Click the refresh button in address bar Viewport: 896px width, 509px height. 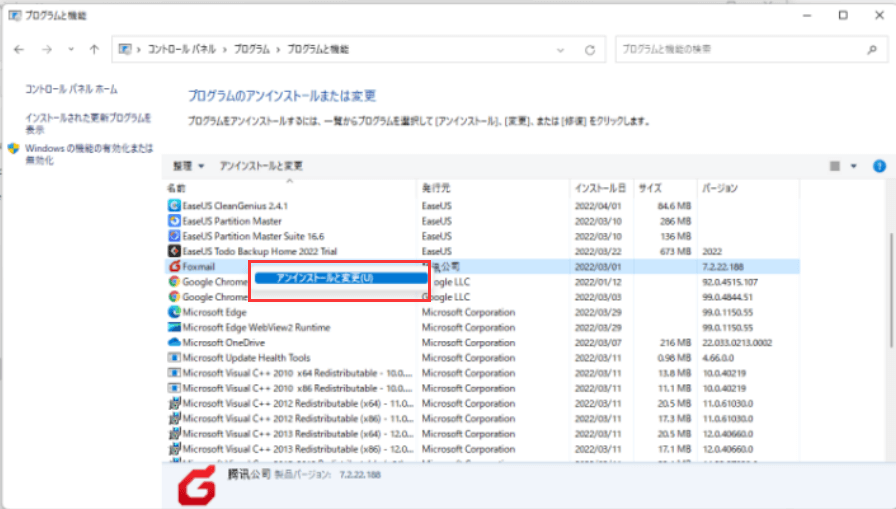pyautogui.click(x=590, y=49)
